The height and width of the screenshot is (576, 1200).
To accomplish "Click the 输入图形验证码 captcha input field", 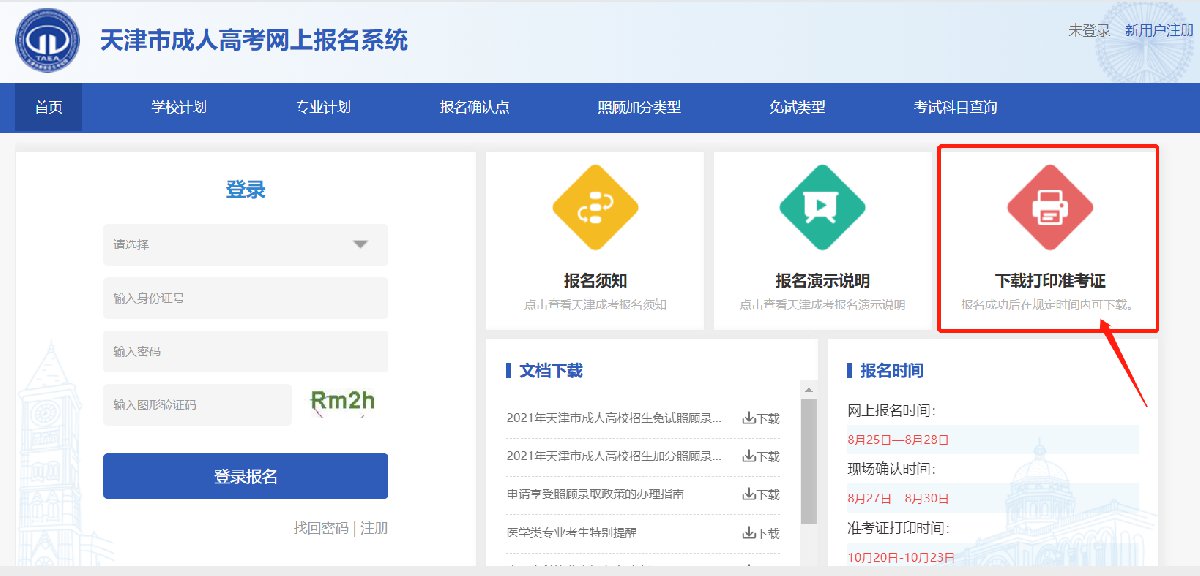I will point(197,405).
